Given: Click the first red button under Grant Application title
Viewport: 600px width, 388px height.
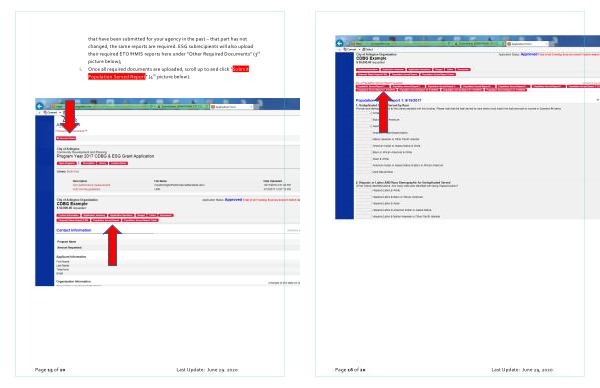Looking at the screenshot, I should 67,163.
